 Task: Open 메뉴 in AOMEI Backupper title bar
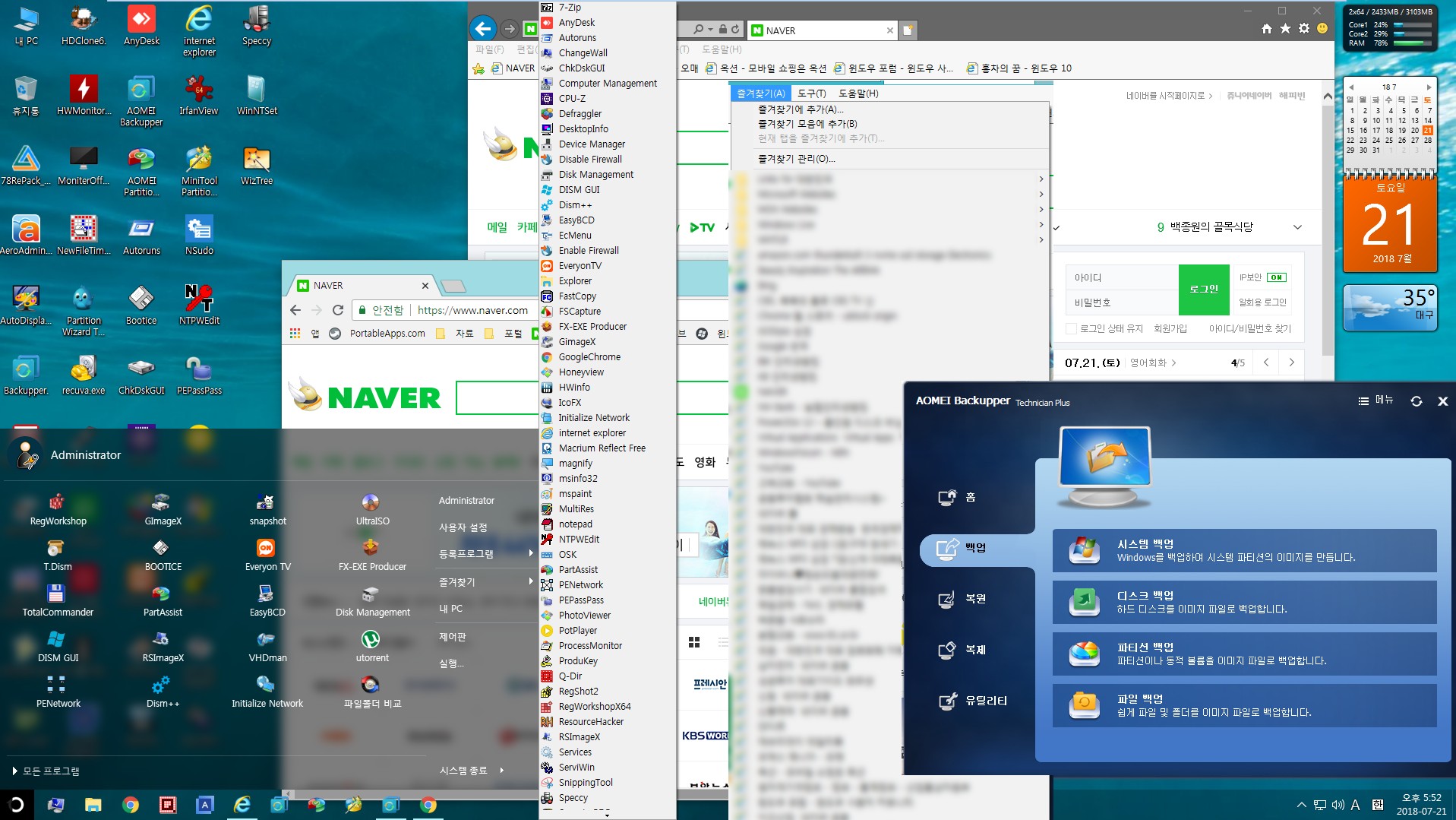tap(1375, 401)
